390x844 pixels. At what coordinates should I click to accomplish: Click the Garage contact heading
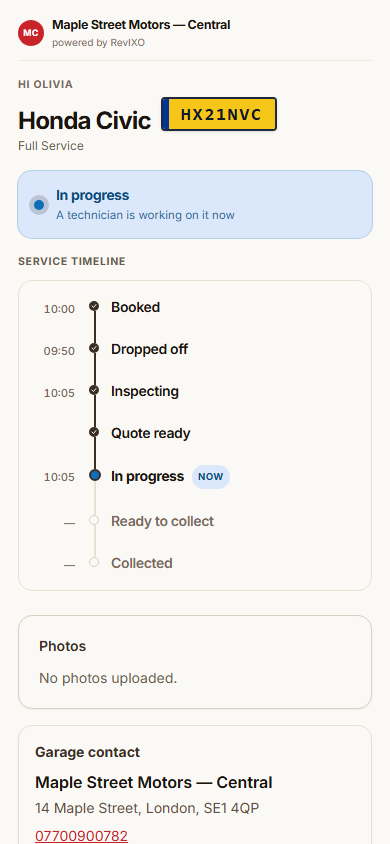pos(87,752)
